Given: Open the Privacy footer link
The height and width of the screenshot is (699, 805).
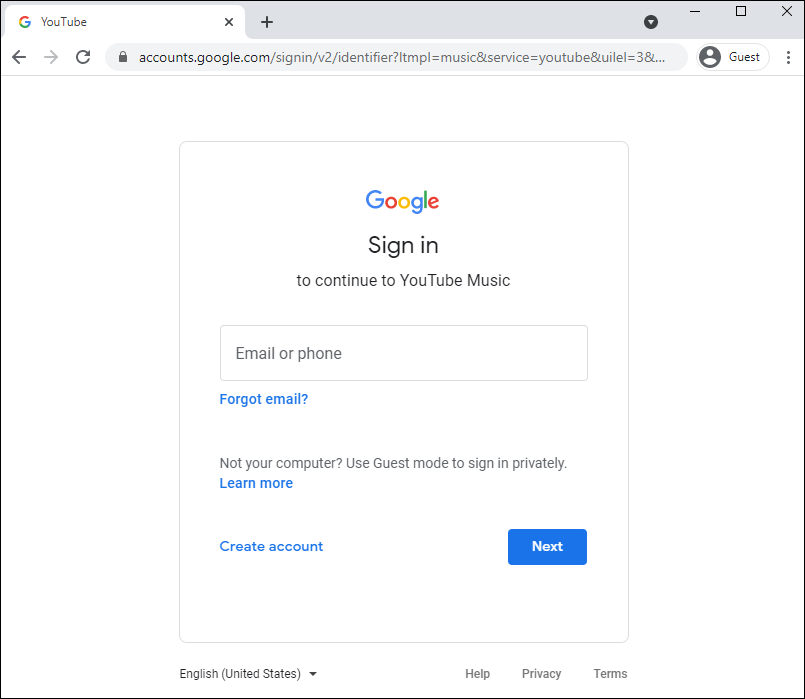Looking at the screenshot, I should [x=541, y=674].
